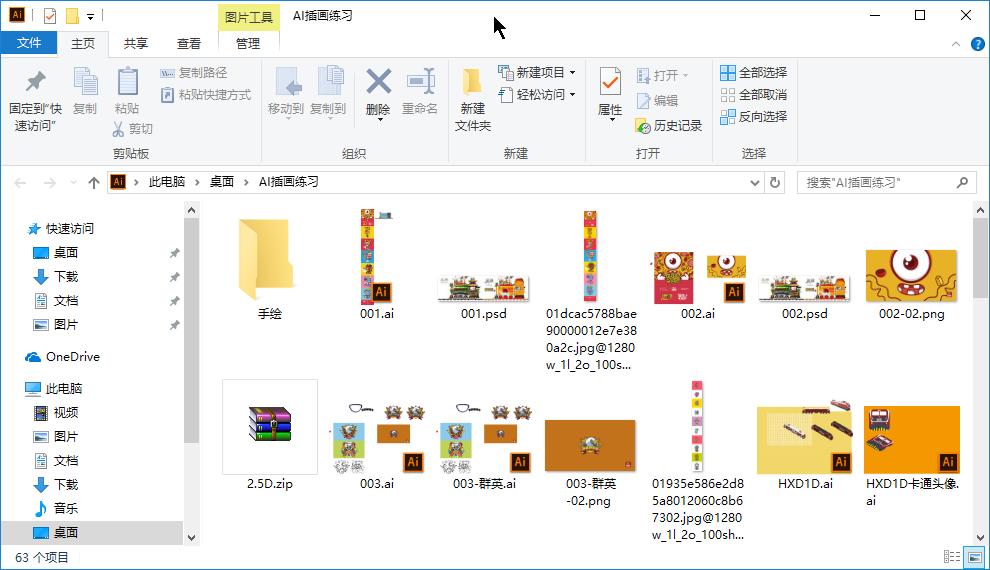Screen dimensions: 990x570
Task: Click the Pin to Quick access icon
Action: click(x=35, y=82)
